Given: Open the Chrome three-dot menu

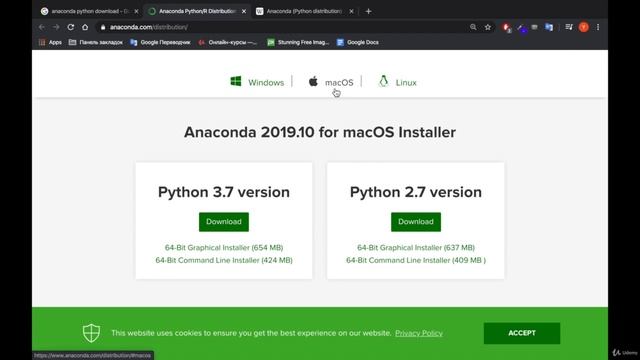Looking at the screenshot, I should pos(598,27).
